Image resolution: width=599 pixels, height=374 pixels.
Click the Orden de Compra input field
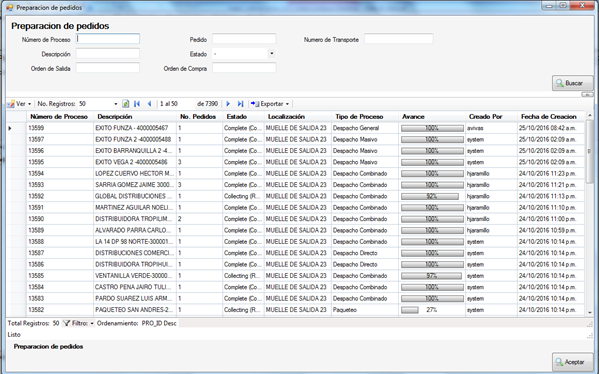244,68
